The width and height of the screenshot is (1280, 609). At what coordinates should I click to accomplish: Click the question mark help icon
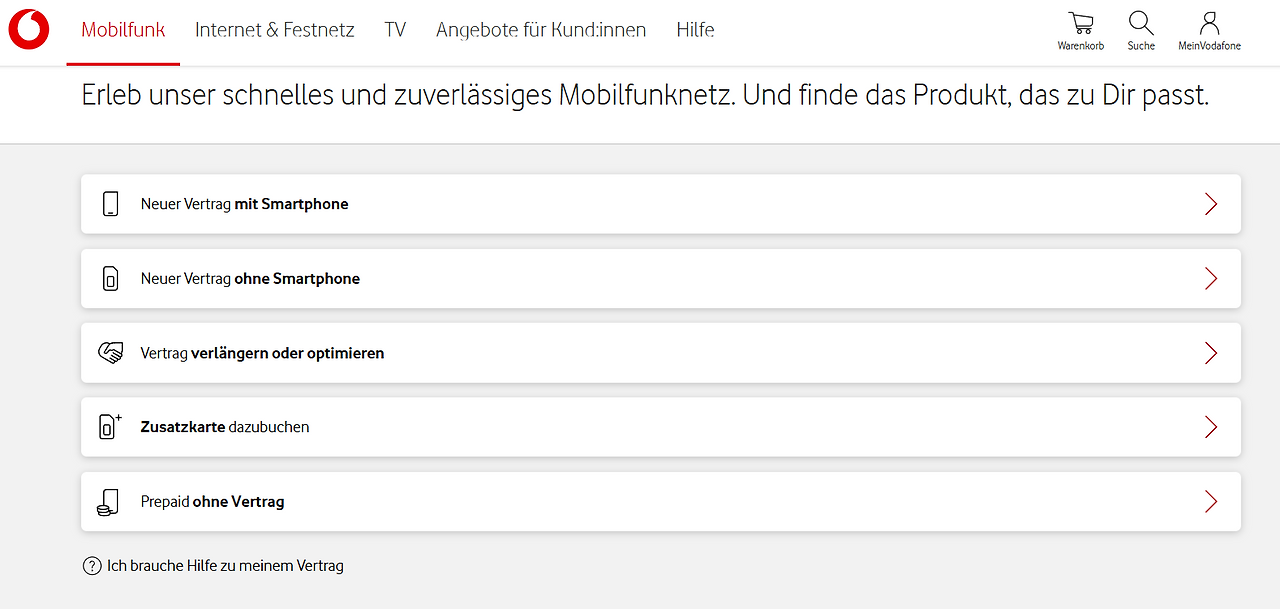click(92, 566)
